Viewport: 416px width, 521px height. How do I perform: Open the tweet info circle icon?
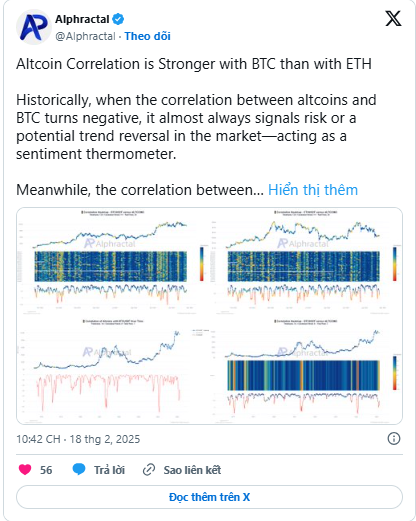[394, 438]
